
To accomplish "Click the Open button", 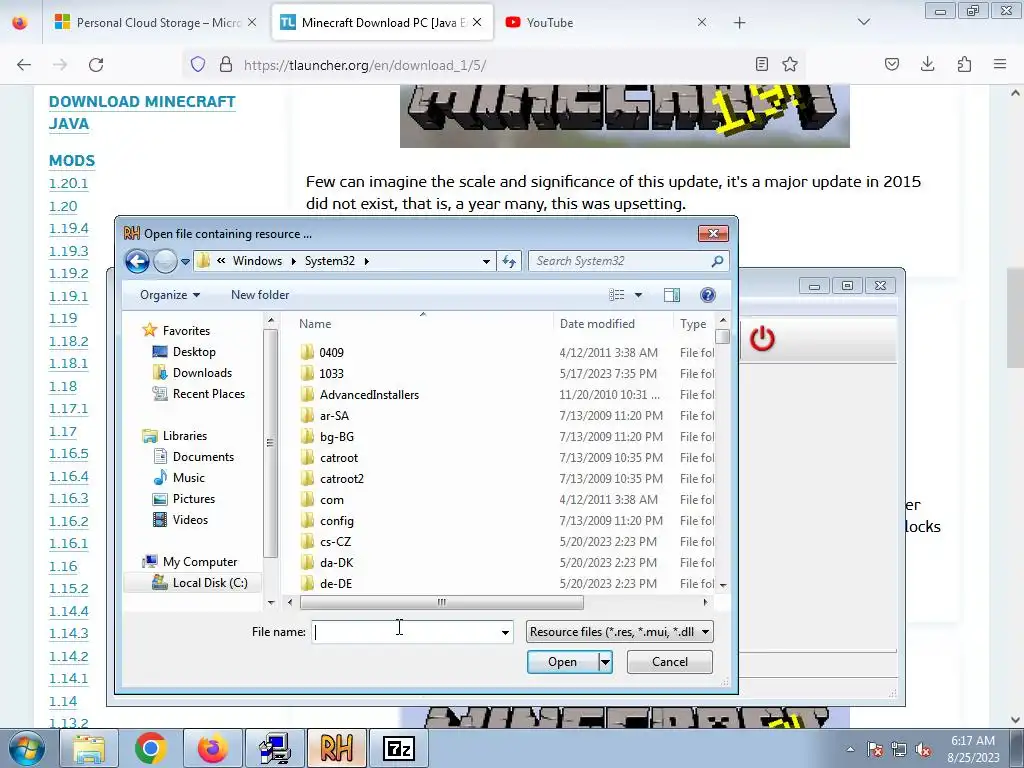I will pyautogui.click(x=562, y=662).
